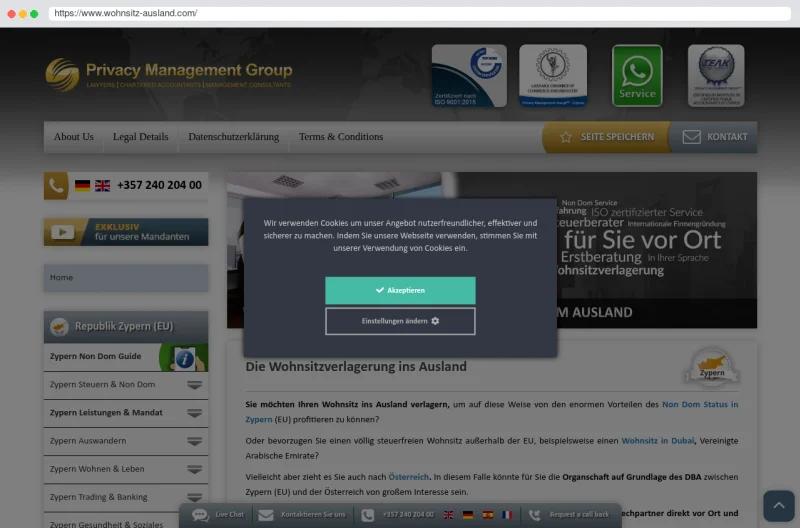The image size is (800, 528).
Task: Open the Larnaka Chamber of Commerce badge
Action: click(553, 76)
